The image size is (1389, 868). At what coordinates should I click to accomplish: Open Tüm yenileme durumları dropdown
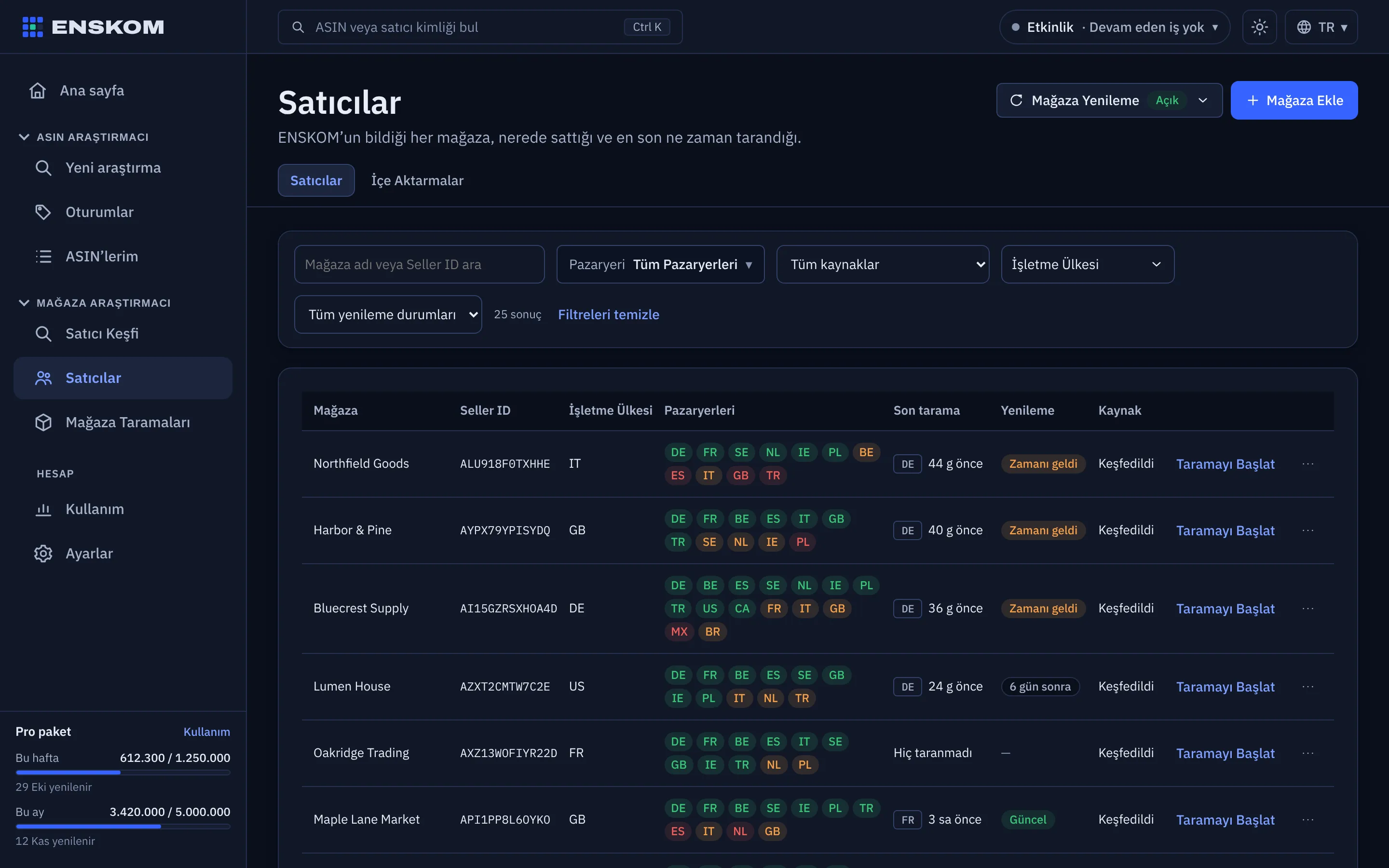click(388, 314)
